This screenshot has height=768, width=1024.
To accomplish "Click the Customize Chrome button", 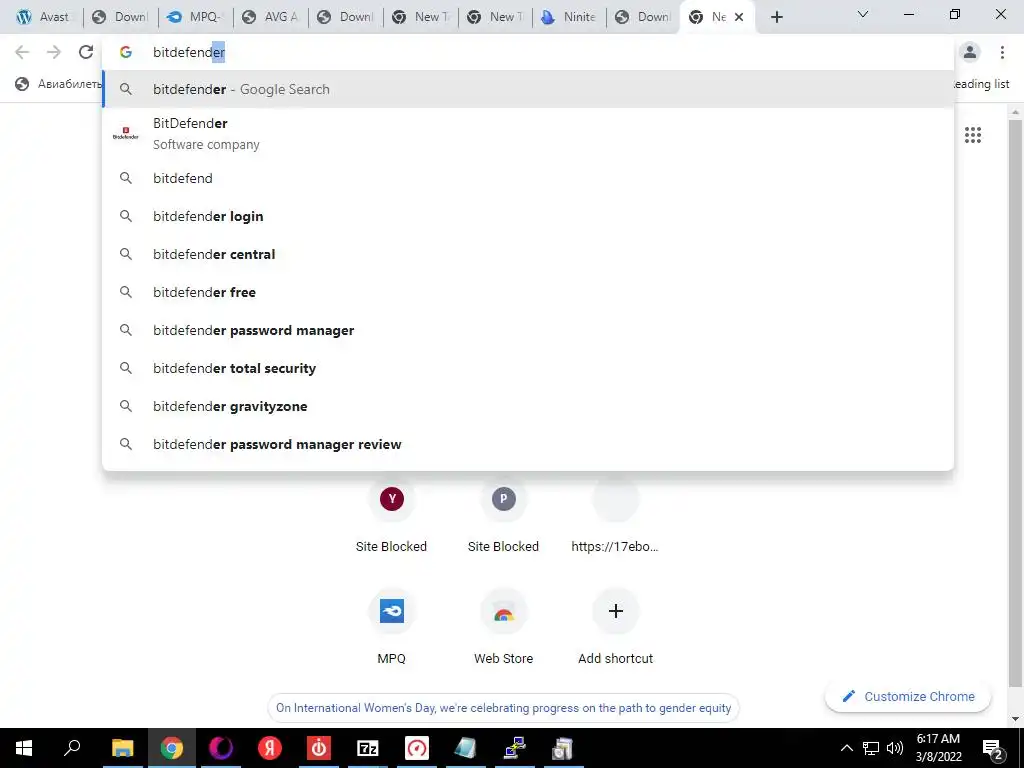I will 908,697.
